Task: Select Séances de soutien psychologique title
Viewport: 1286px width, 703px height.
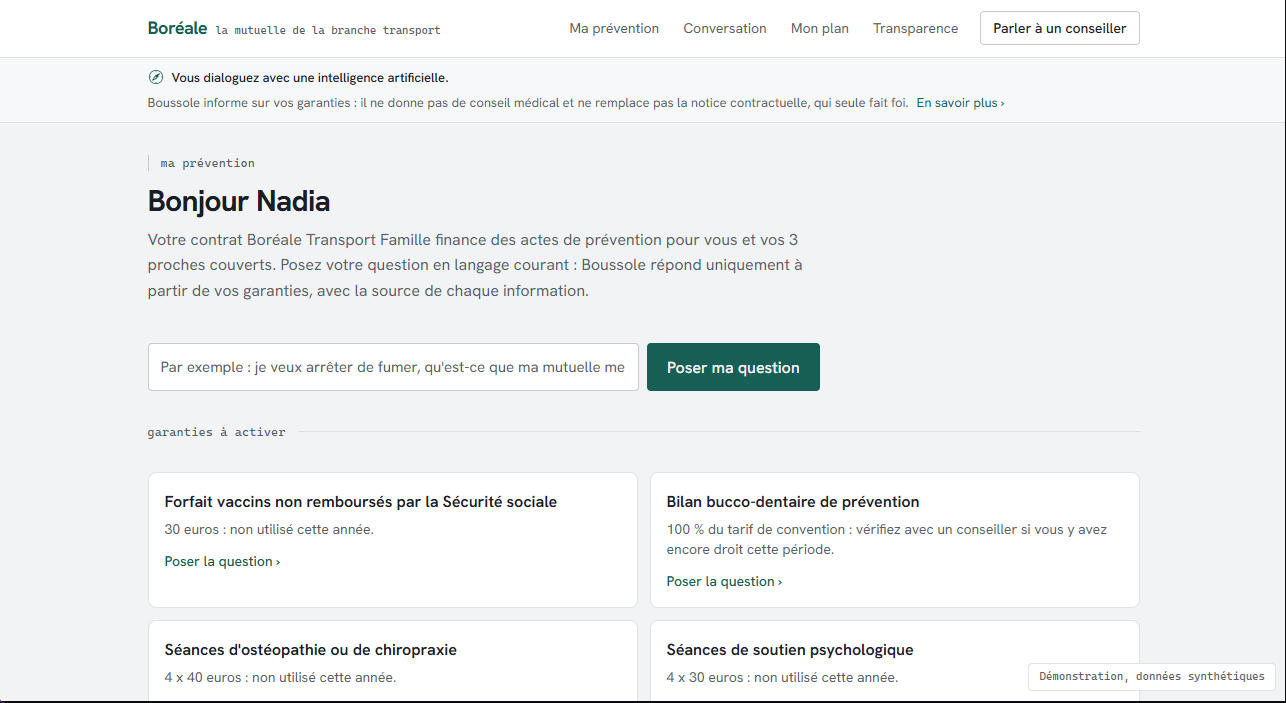Action: [790, 649]
